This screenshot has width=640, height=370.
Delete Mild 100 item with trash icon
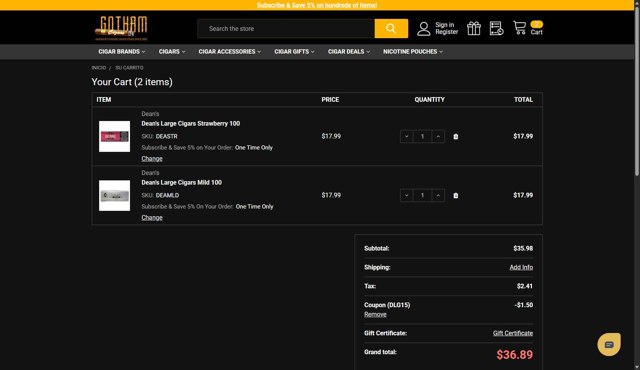[x=456, y=196]
